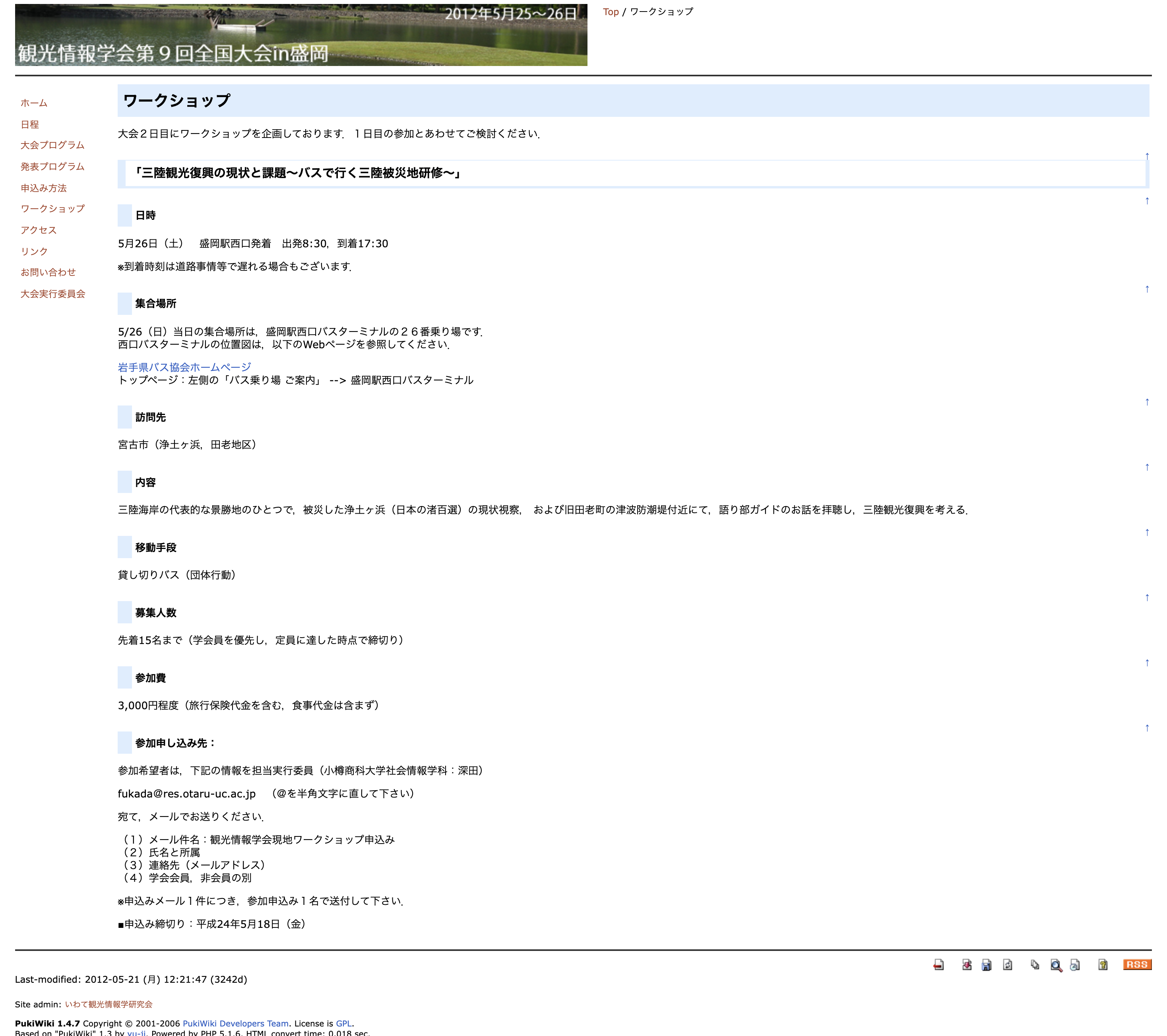Click the 移動手段 section heading

155,547
